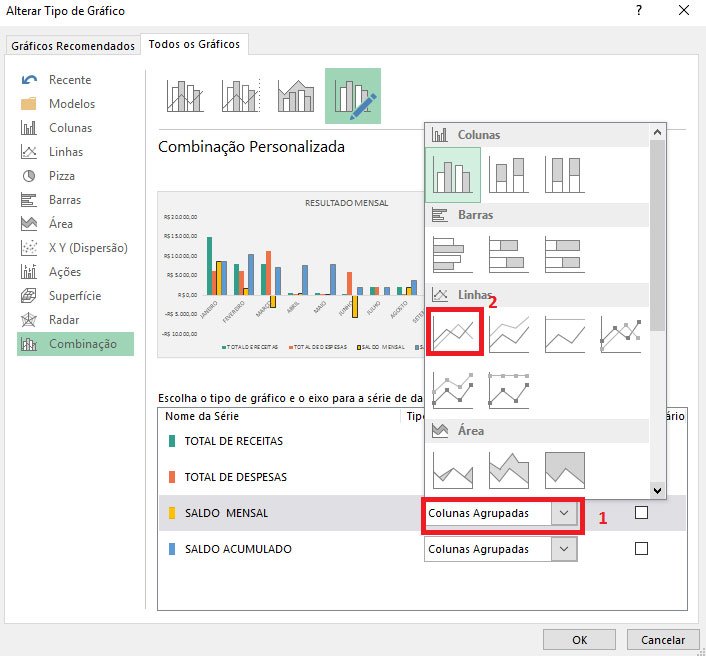The image size is (706, 656).
Task: Select the Clustered Bar chart icon
Action: [x=453, y=254]
